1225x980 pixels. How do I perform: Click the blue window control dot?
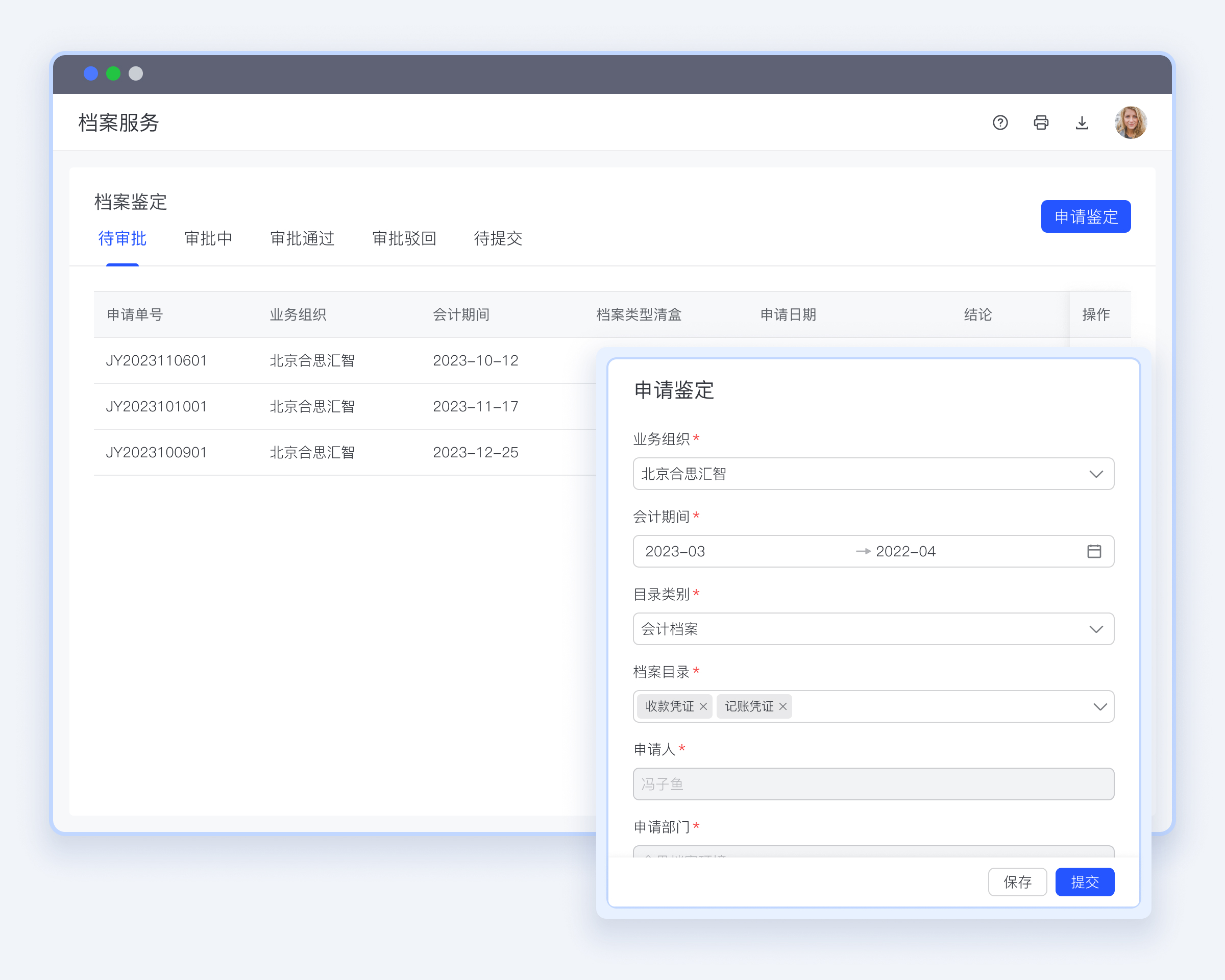tap(91, 73)
